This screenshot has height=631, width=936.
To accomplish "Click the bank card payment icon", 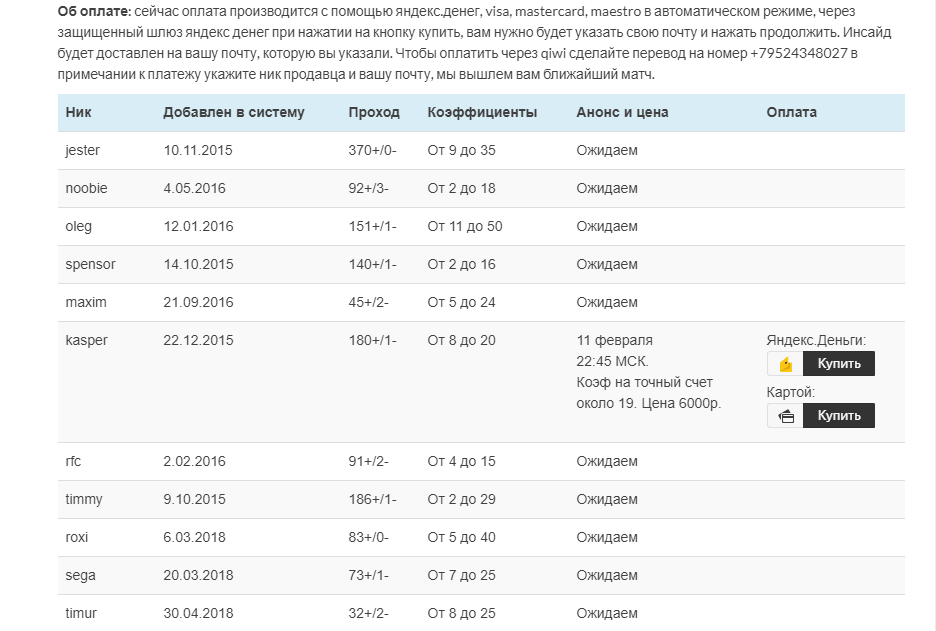I will [786, 416].
